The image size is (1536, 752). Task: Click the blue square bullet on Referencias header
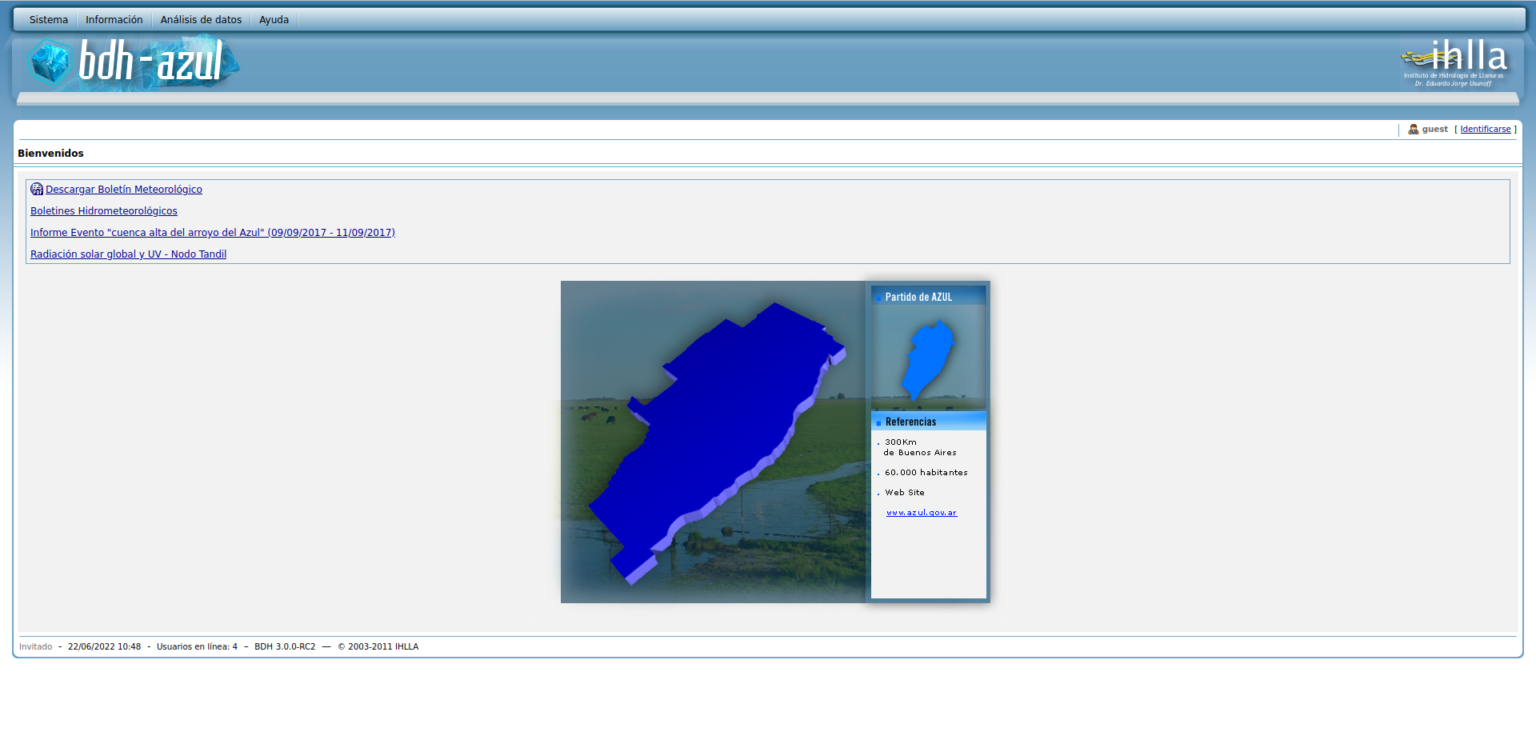(877, 421)
